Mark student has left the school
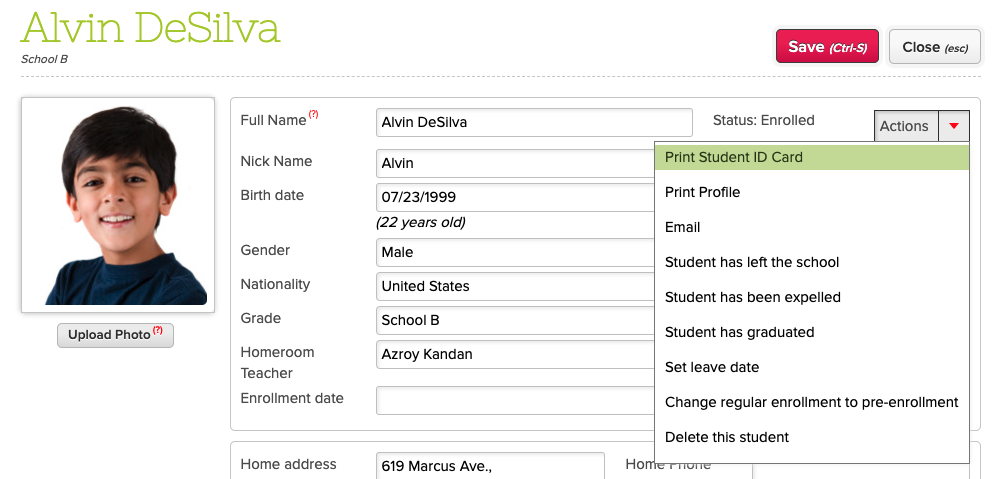996x479 pixels. [752, 262]
